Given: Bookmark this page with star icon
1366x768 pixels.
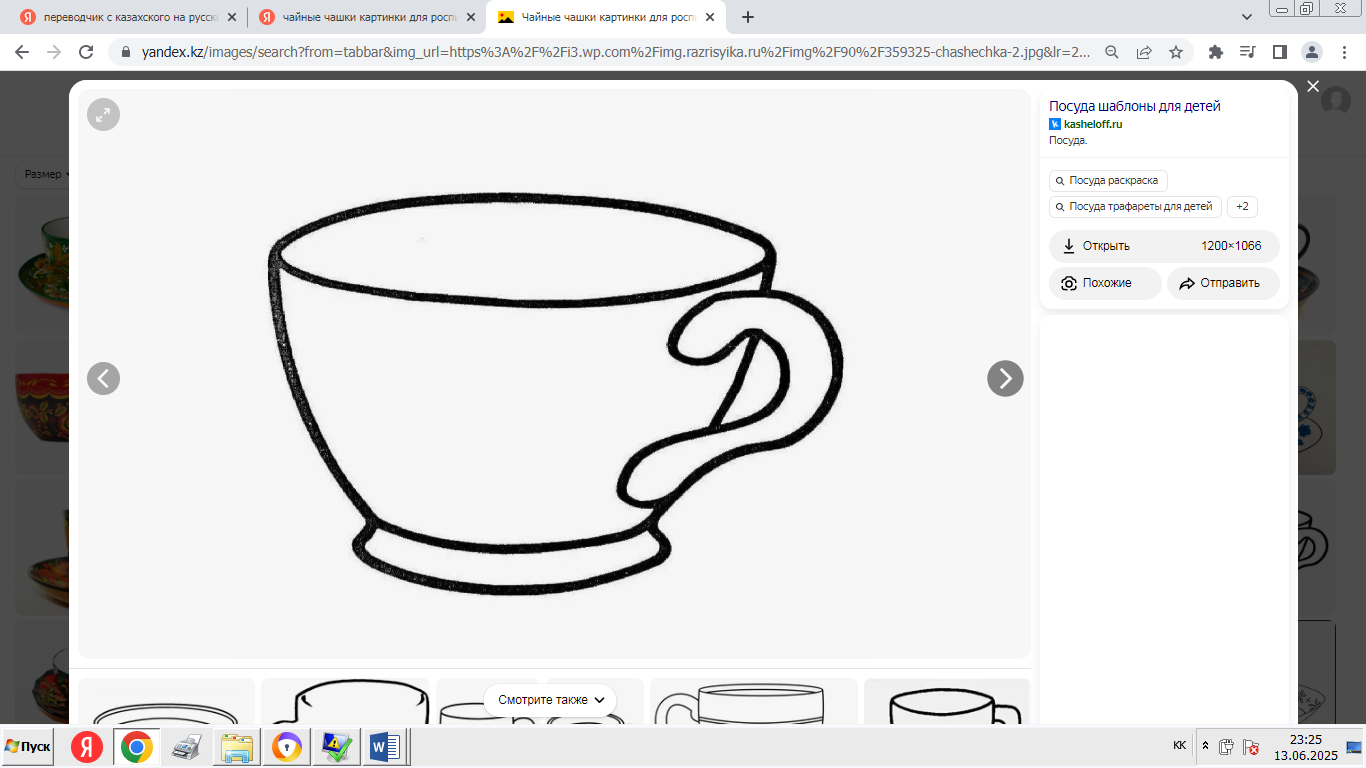Looking at the screenshot, I should tap(1176, 52).
